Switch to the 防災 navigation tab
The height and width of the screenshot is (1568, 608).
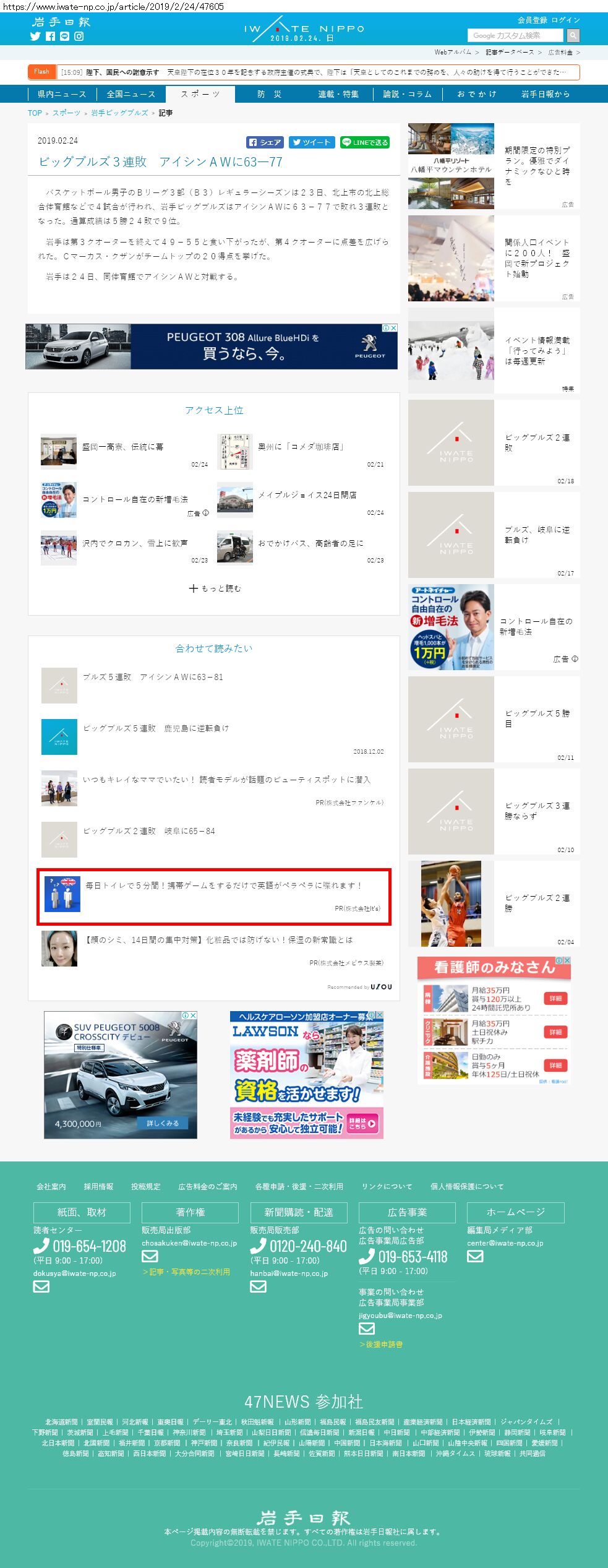(270, 94)
